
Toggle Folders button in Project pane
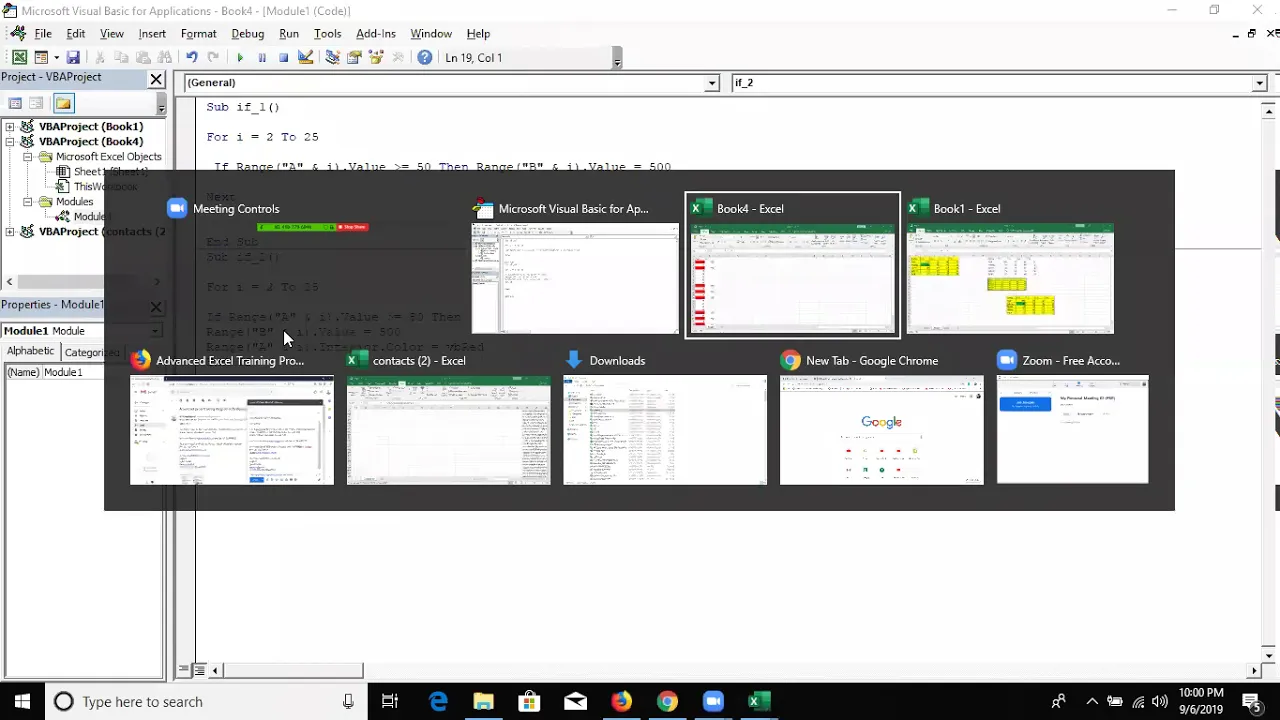[63, 103]
